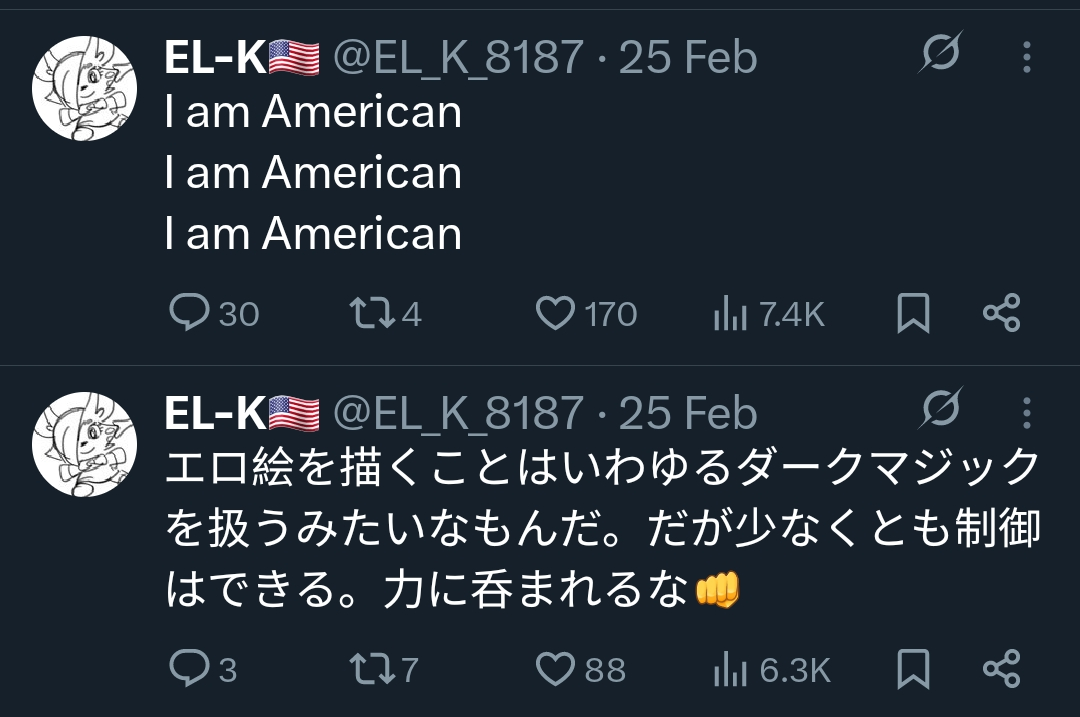This screenshot has height=717, width=1080.
Task: Like the Japanese tweet with 88 likes
Action: click(x=555, y=668)
